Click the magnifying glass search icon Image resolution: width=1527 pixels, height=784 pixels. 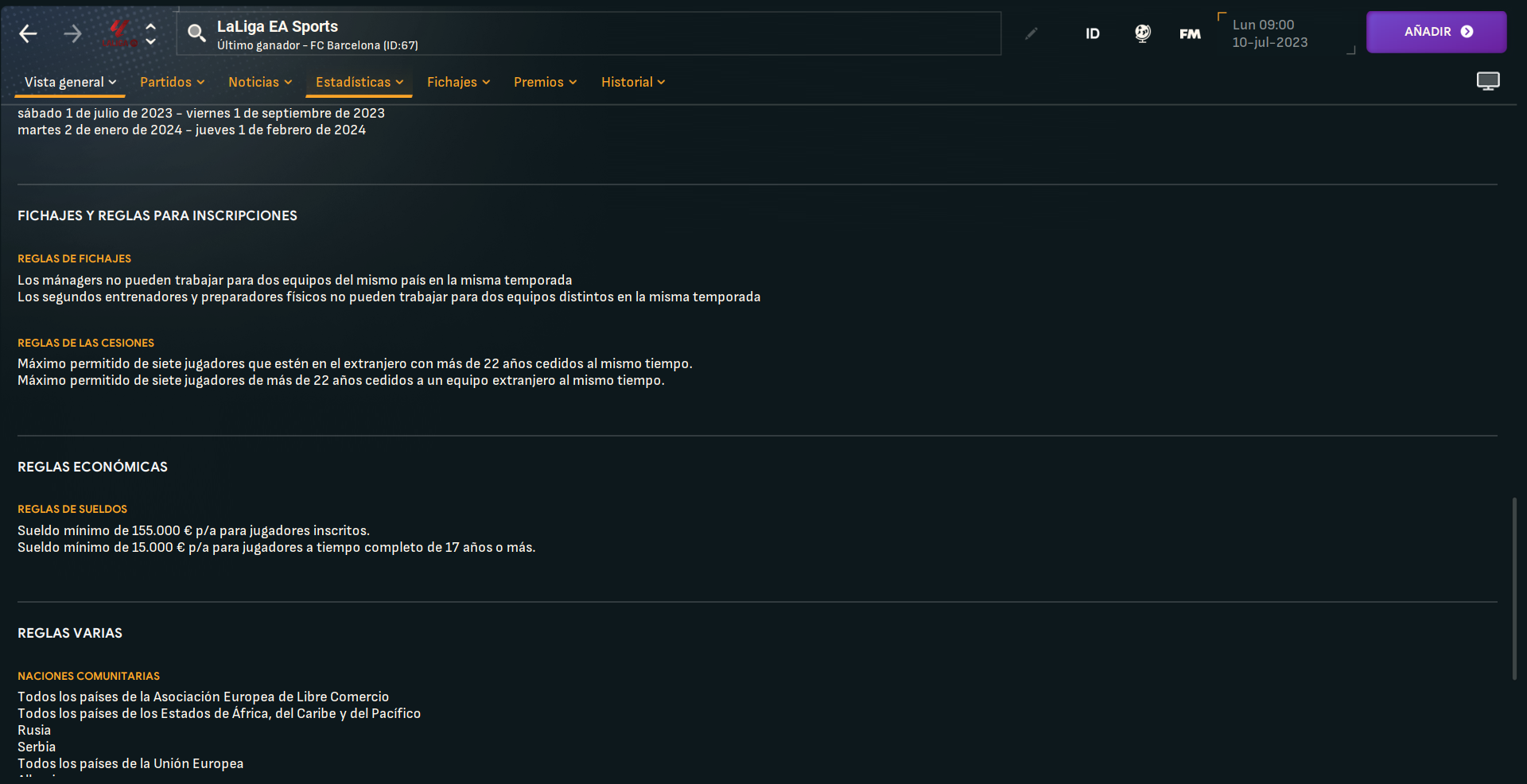tap(196, 33)
